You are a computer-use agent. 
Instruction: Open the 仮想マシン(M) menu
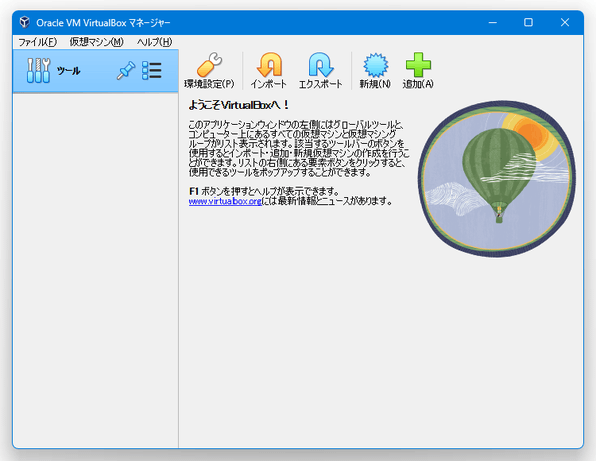(97, 42)
